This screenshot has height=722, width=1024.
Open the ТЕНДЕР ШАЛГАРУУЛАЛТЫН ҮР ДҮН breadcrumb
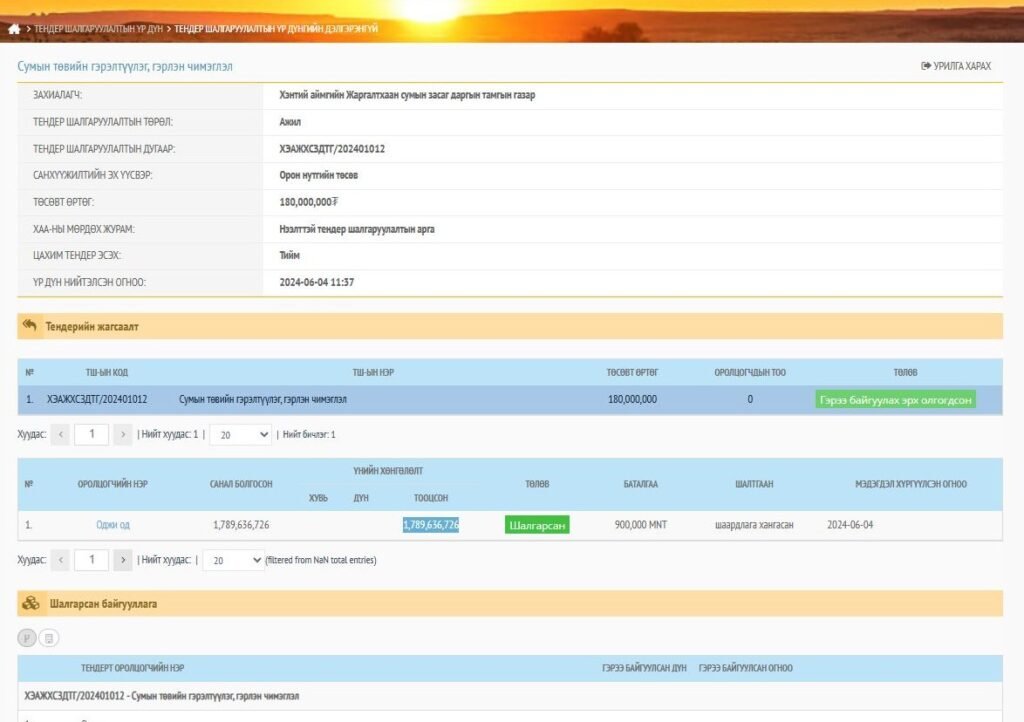click(x=98, y=29)
